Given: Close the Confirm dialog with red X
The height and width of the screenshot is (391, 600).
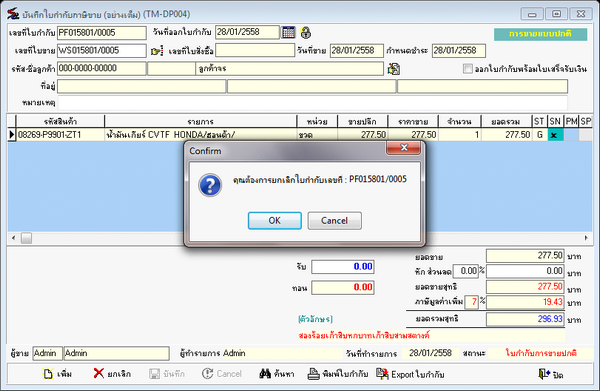Looking at the screenshot, I should coord(404,148).
